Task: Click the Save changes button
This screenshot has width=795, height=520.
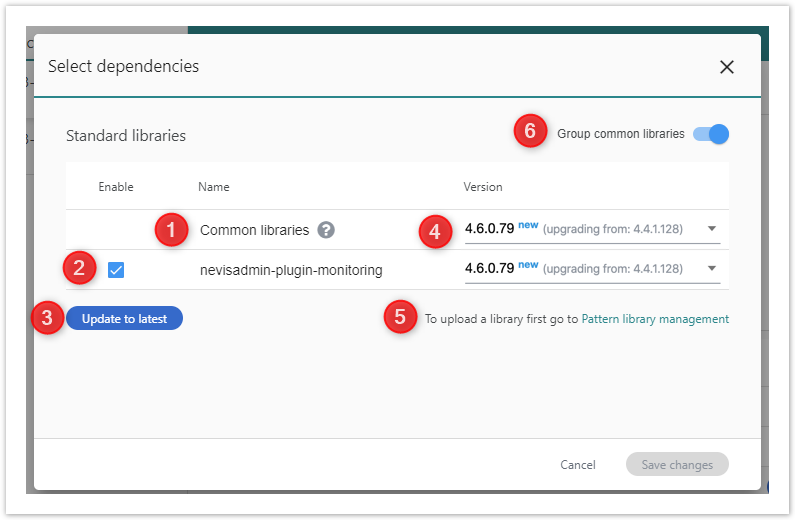Action: [x=677, y=465]
